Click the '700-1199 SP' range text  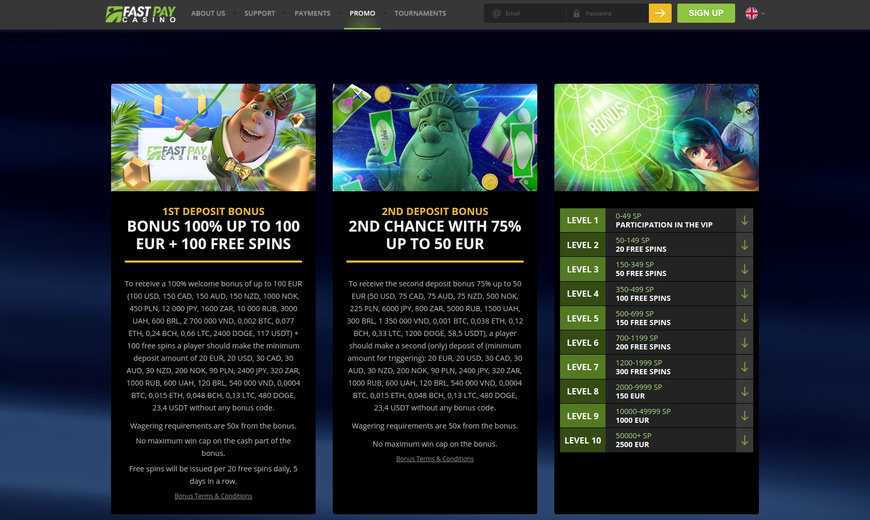[x=636, y=338]
